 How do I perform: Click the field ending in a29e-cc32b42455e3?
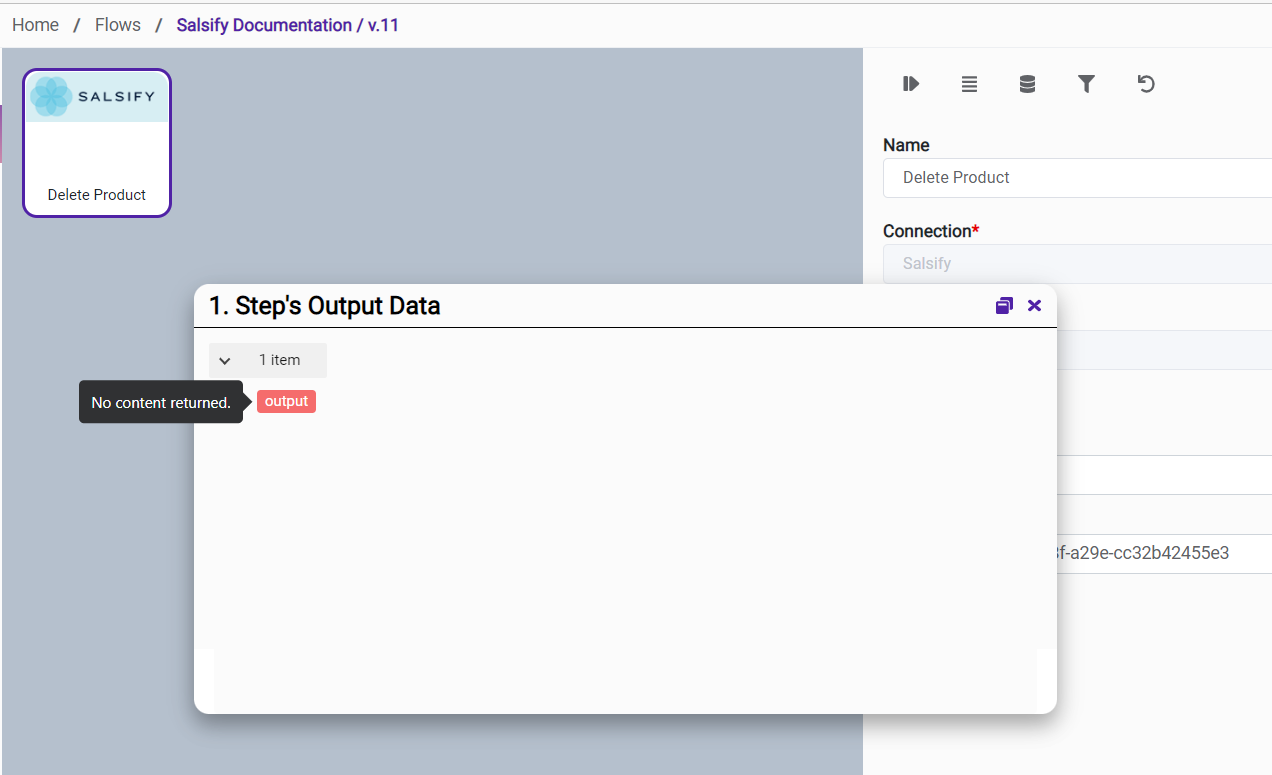coord(1160,553)
